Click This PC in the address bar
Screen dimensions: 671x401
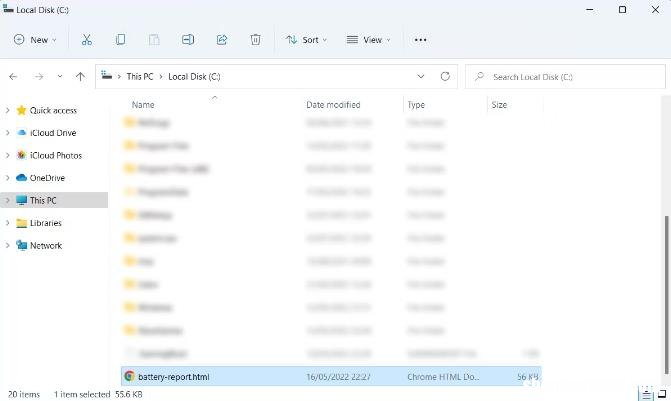pos(140,77)
